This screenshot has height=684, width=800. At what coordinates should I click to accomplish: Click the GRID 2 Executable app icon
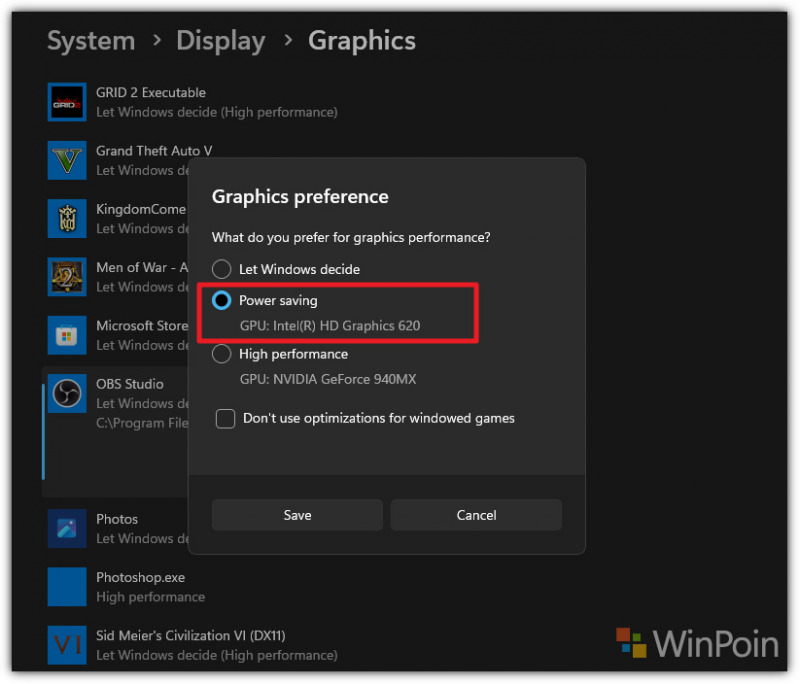click(67, 102)
